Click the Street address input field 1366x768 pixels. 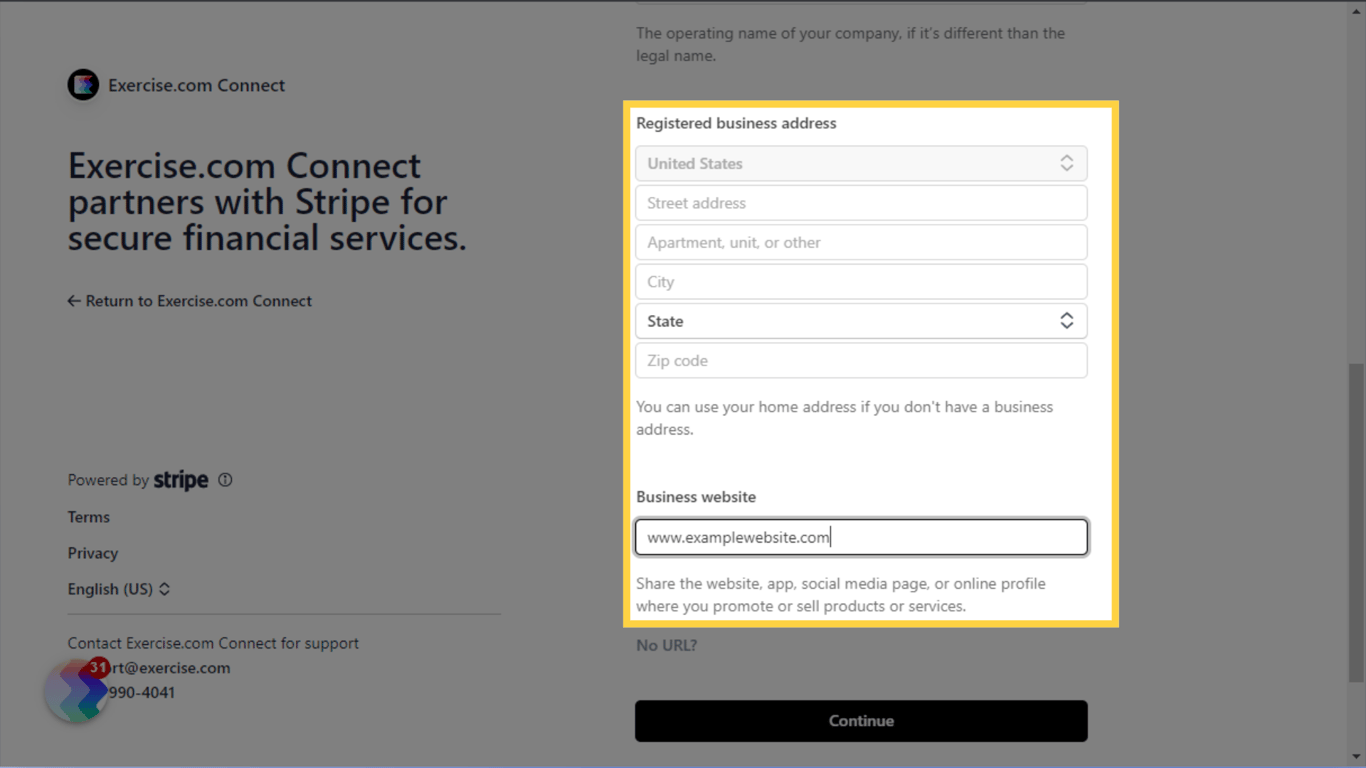pyautogui.click(x=861, y=202)
